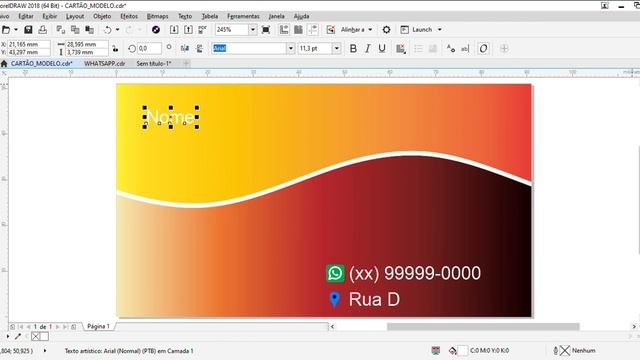
Task: Open the Editar menu
Action: point(26,16)
